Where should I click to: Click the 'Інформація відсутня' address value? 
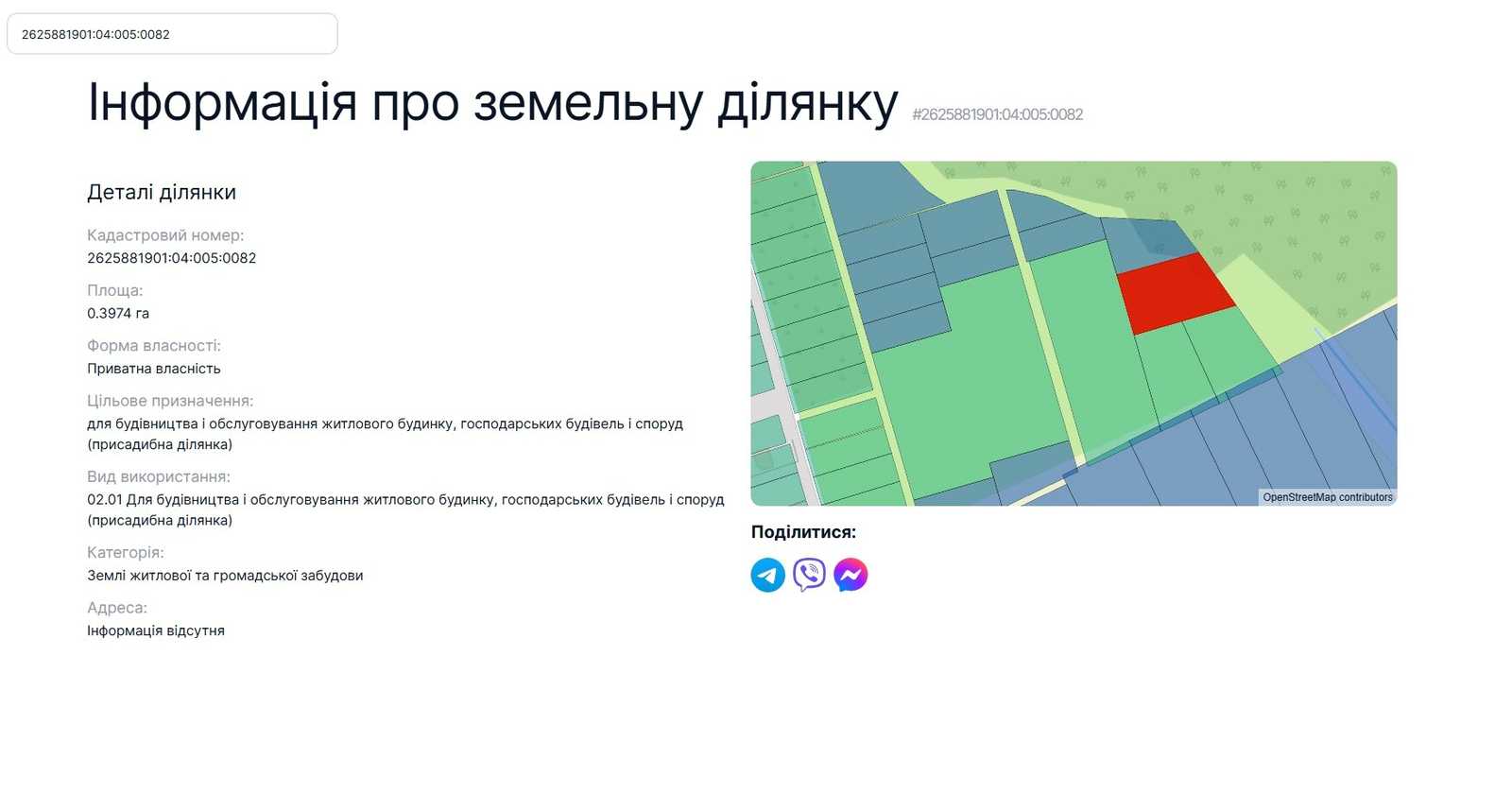pyautogui.click(x=156, y=630)
